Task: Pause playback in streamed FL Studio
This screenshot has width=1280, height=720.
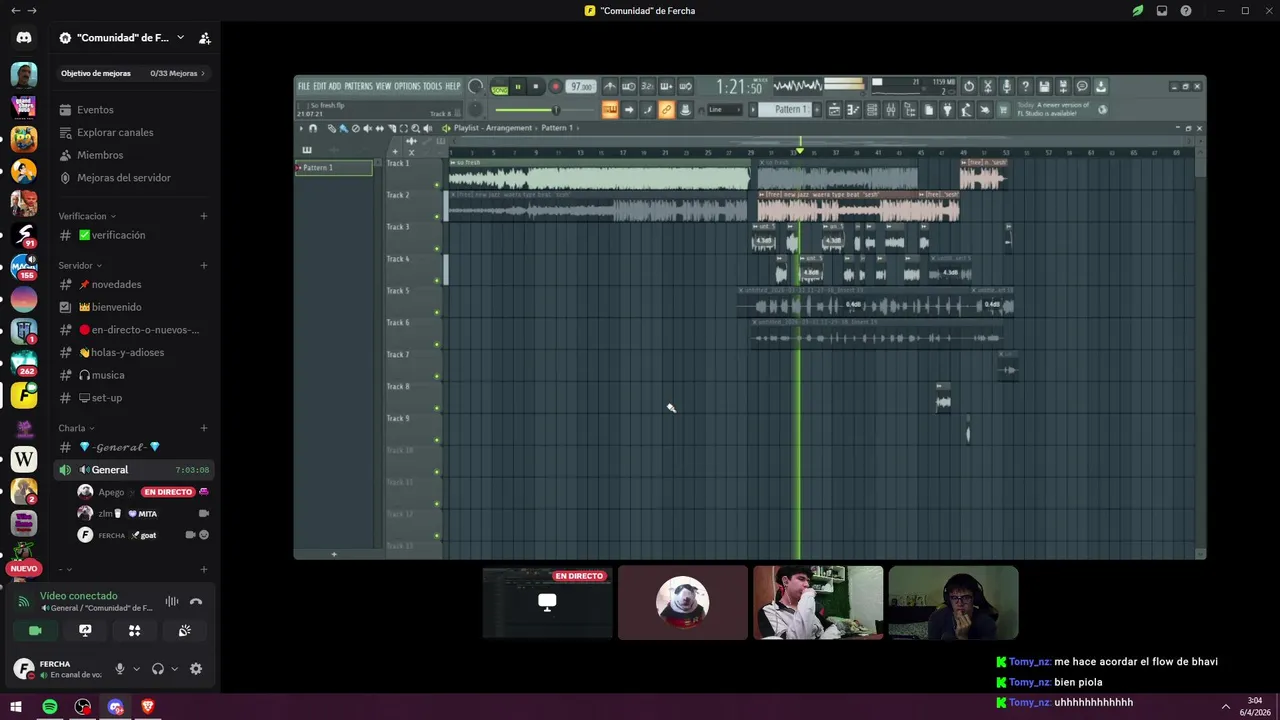Action: click(x=518, y=87)
